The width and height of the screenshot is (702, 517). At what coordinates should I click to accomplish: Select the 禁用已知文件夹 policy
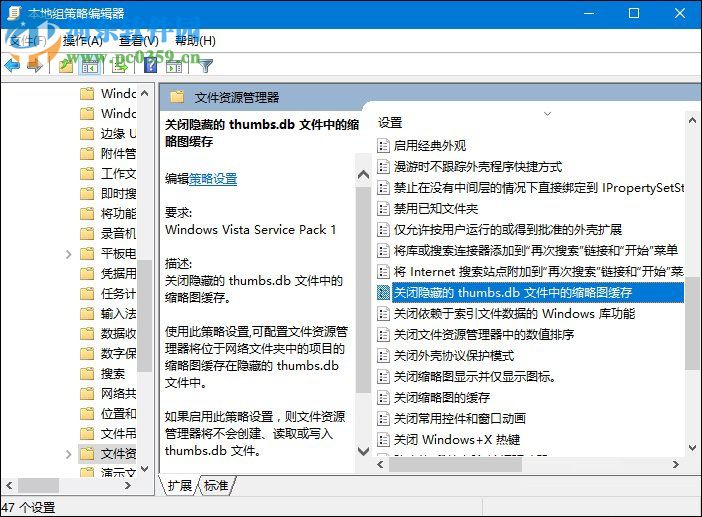tap(436, 209)
